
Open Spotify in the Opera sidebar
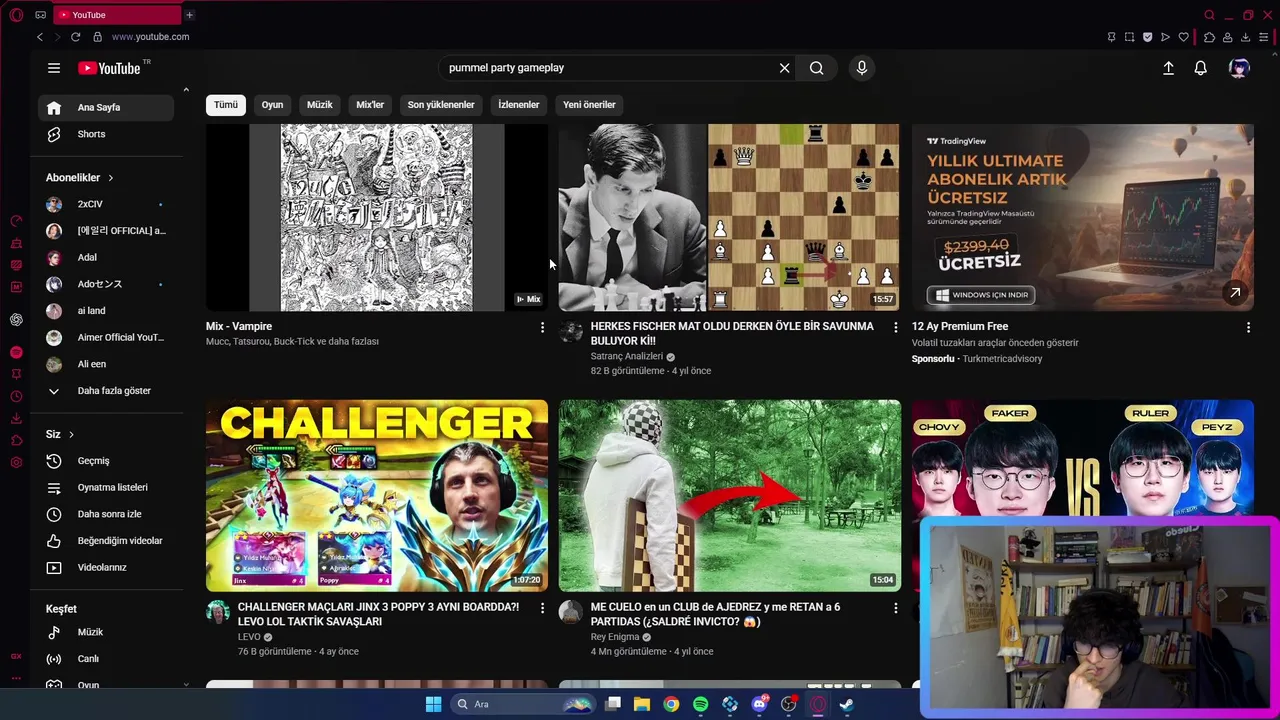tap(16, 352)
